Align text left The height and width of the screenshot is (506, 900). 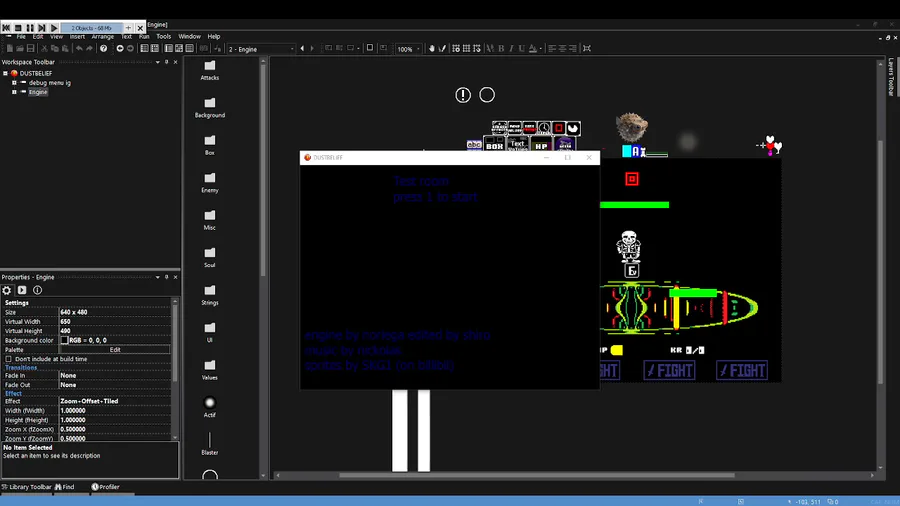point(552,49)
